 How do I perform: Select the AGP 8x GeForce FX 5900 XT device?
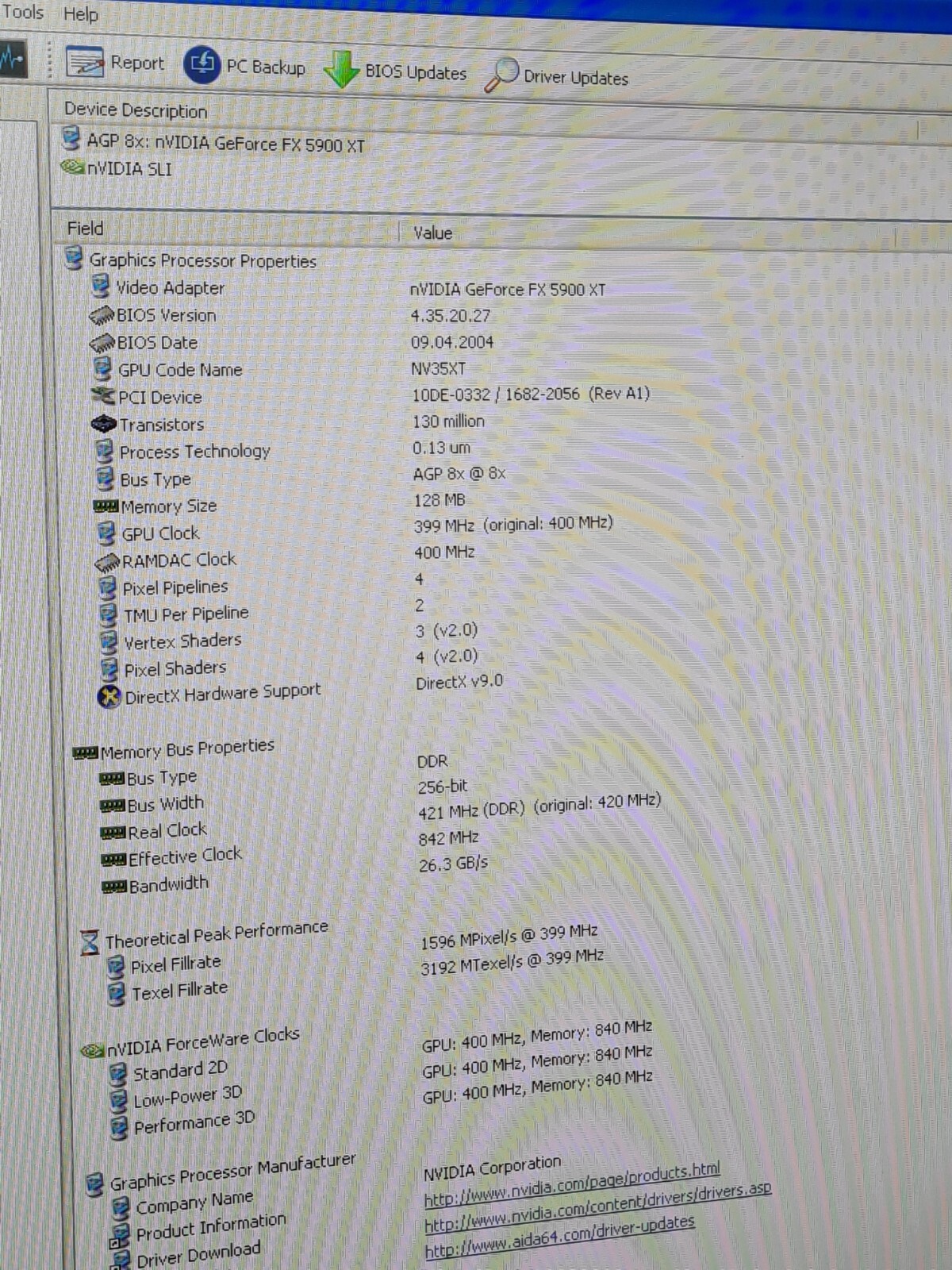pyautogui.click(x=214, y=143)
